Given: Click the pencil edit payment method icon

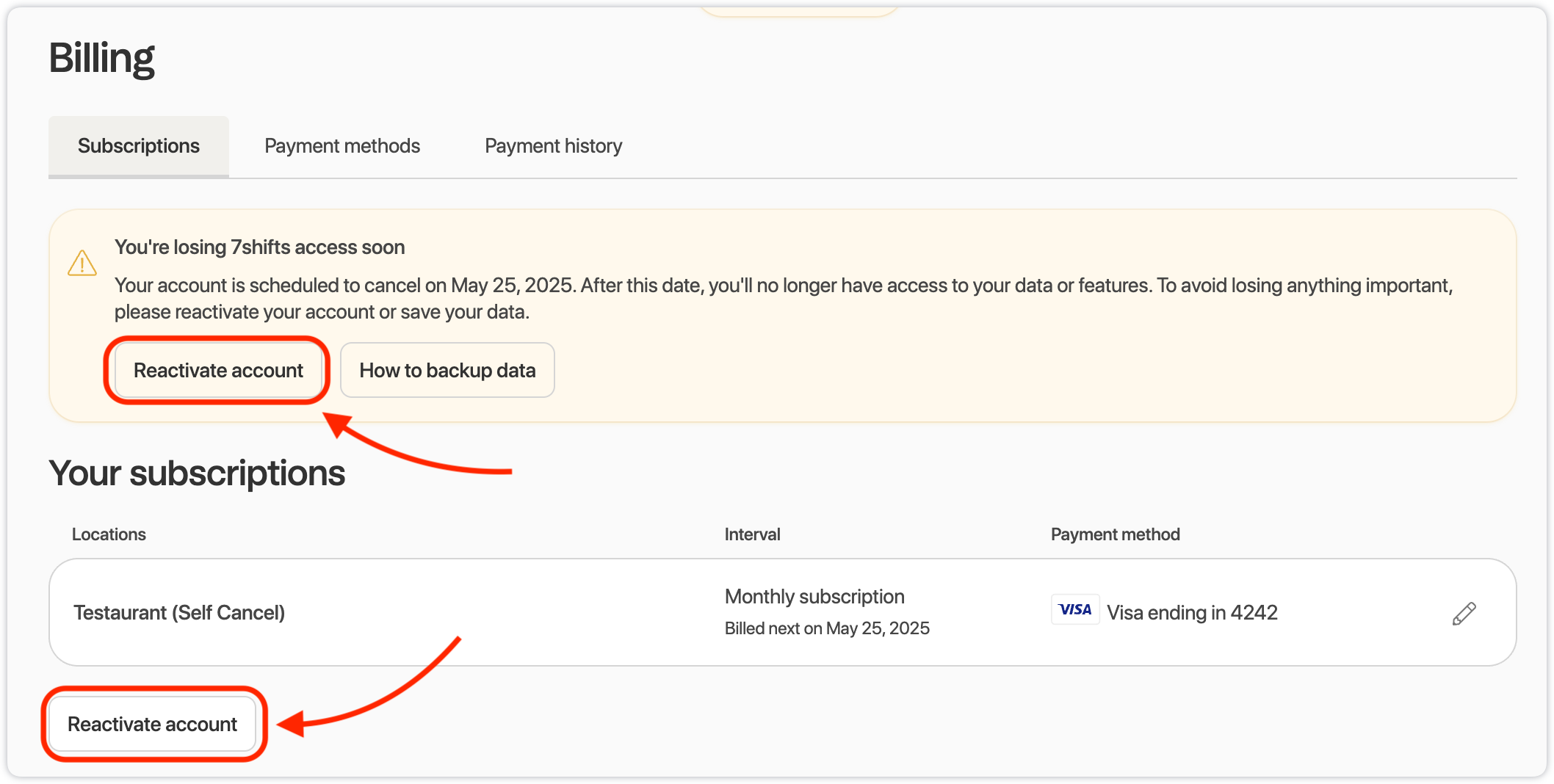Looking at the screenshot, I should point(1464,613).
